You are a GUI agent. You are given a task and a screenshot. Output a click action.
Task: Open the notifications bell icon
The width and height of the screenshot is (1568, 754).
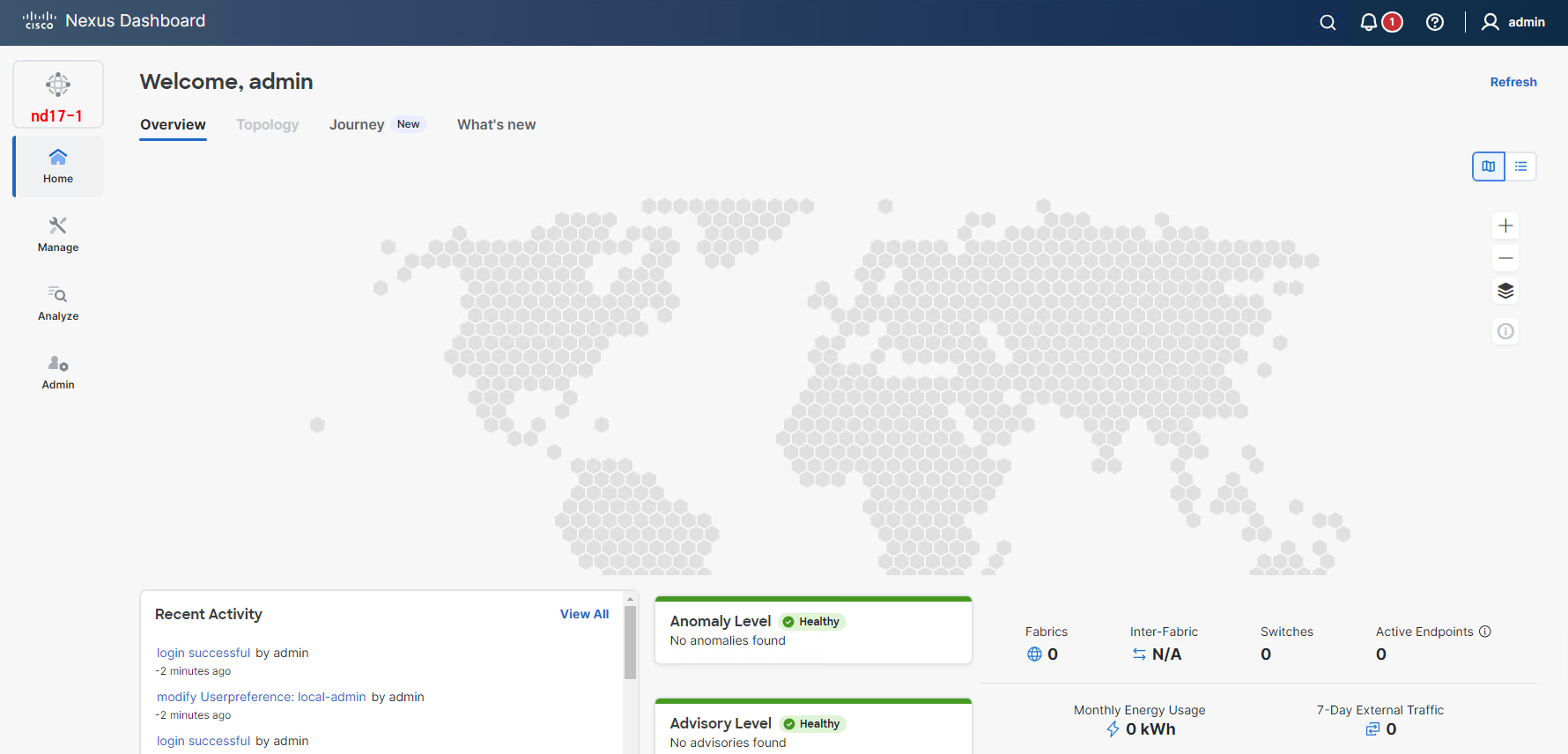(x=1369, y=23)
